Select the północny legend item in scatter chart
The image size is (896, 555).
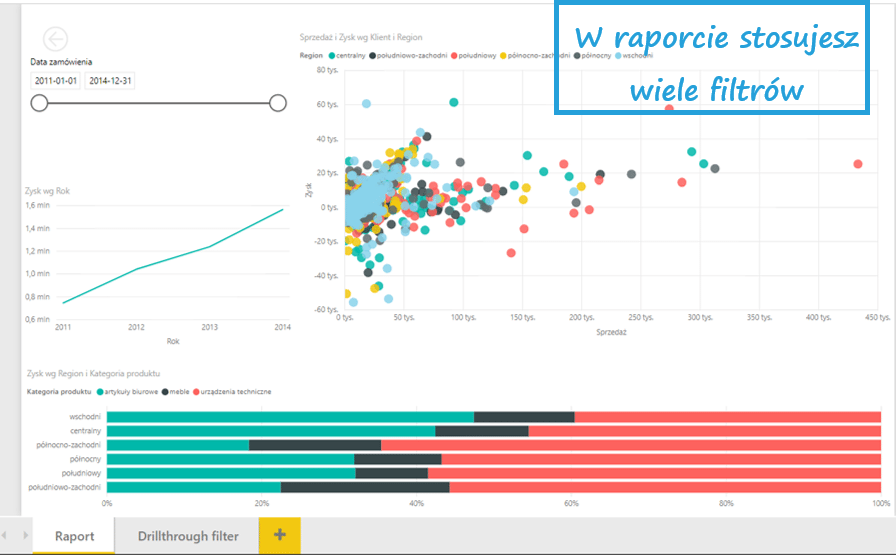594,56
